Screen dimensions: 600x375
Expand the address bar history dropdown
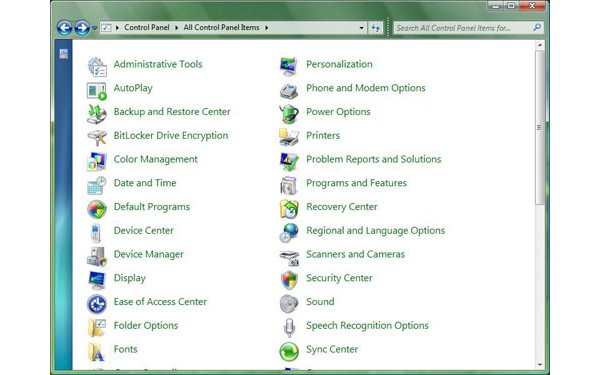point(361,28)
